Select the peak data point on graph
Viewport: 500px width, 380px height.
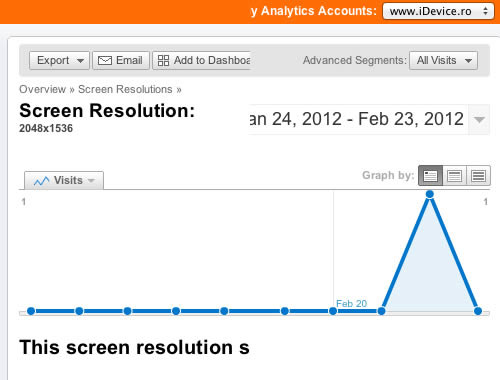click(x=430, y=194)
